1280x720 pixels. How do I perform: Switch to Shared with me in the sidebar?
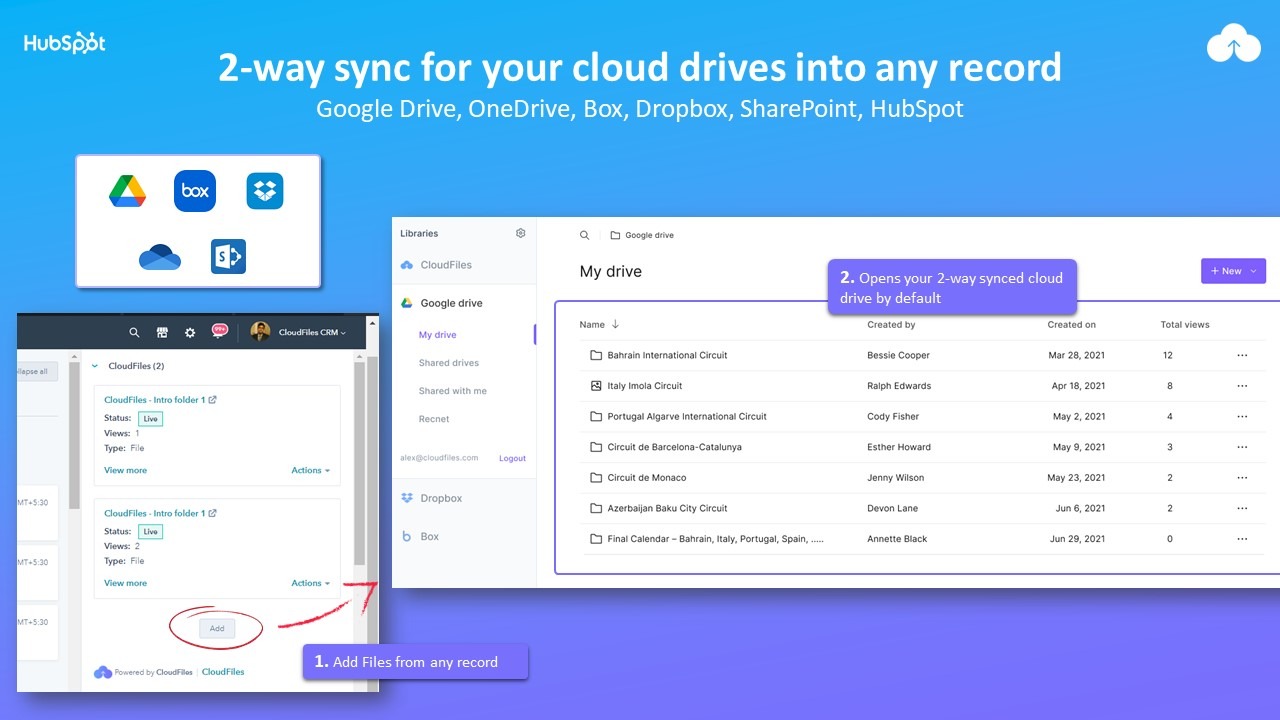[454, 390]
